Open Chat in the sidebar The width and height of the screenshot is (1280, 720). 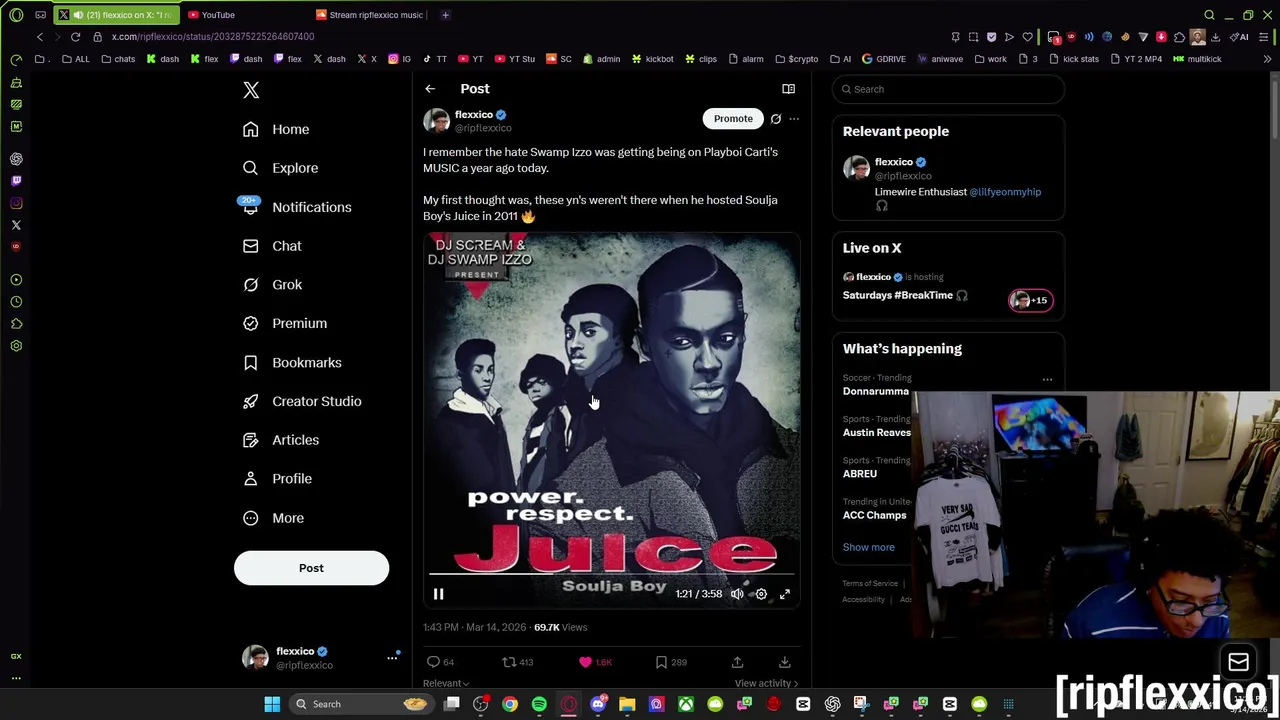pos(272,246)
